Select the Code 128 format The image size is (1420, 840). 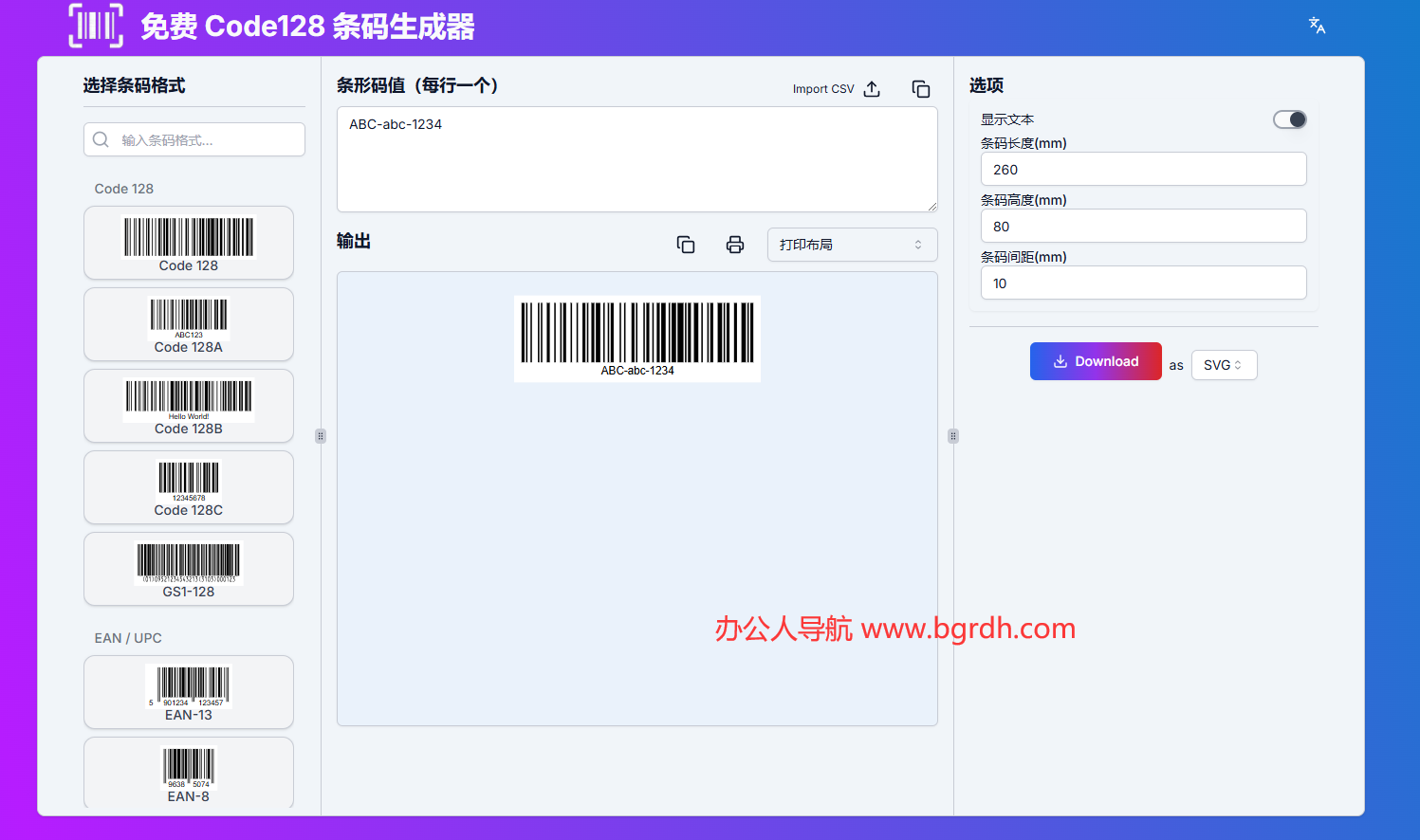tap(189, 243)
